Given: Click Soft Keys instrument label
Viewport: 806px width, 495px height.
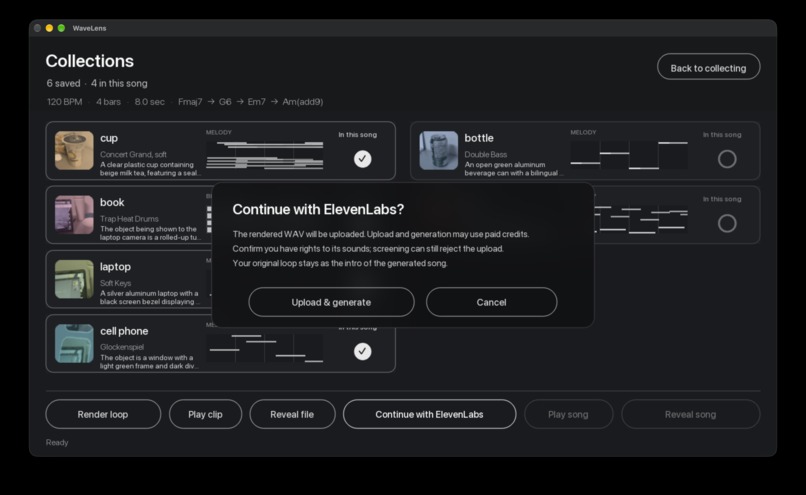Looking at the screenshot, I should click(116, 283).
